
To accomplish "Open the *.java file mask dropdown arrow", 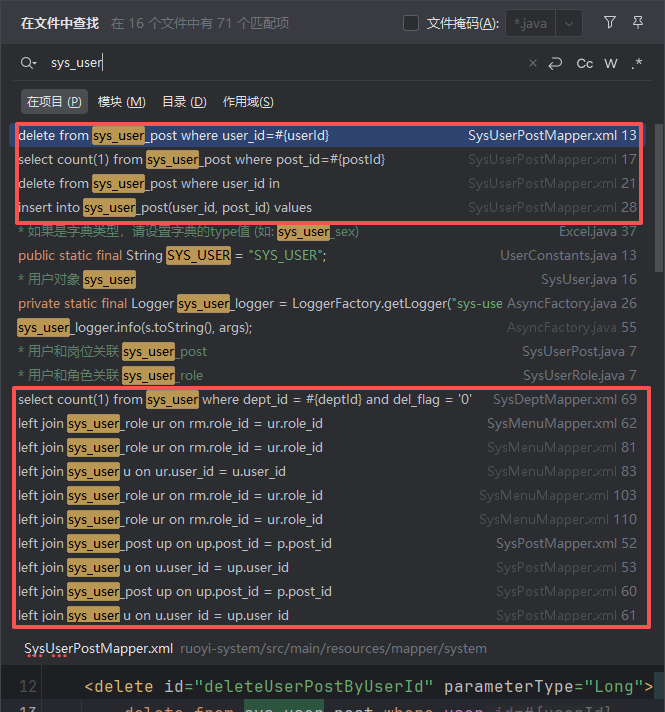I will (x=569, y=23).
